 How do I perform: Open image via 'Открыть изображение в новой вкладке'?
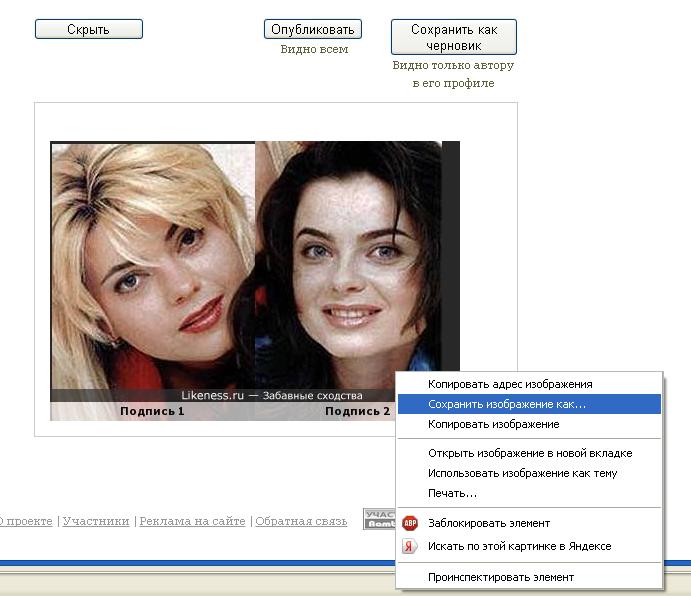[530, 453]
